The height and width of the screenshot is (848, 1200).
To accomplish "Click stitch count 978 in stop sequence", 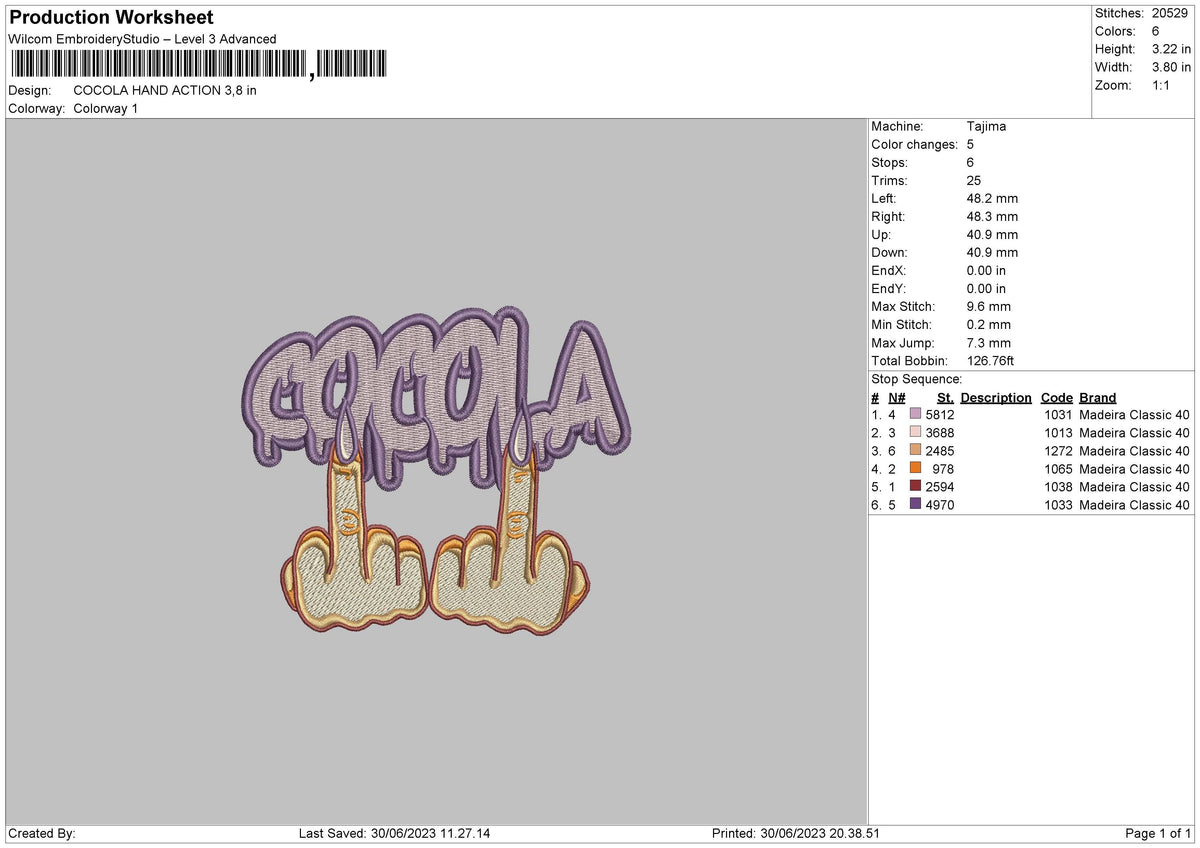I will click(x=943, y=468).
